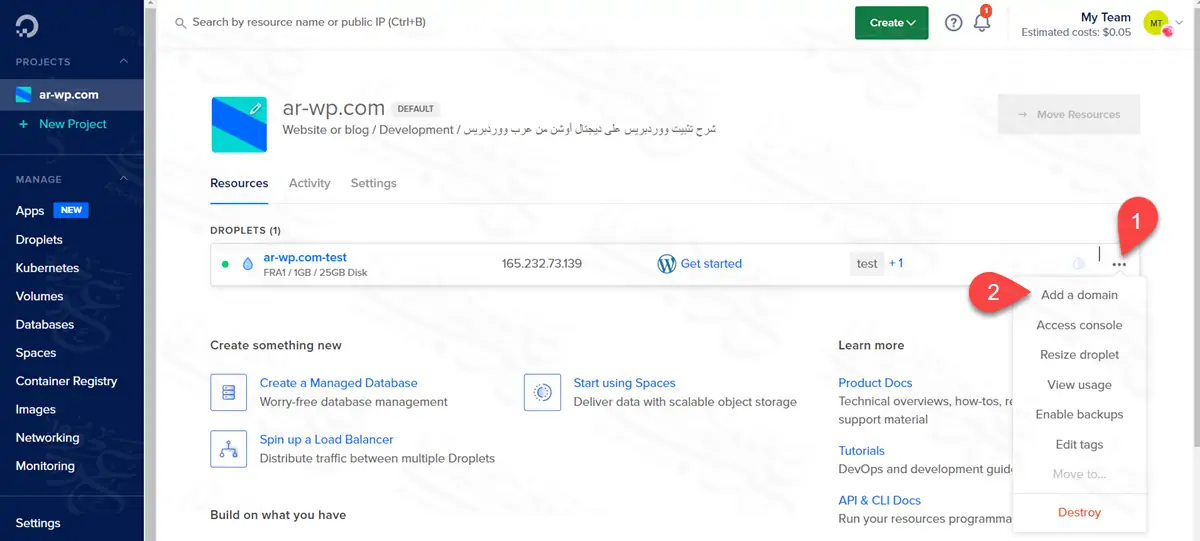The height and width of the screenshot is (541, 1200).
Task: Open the droplet three-dots more menu
Action: [x=1119, y=265]
